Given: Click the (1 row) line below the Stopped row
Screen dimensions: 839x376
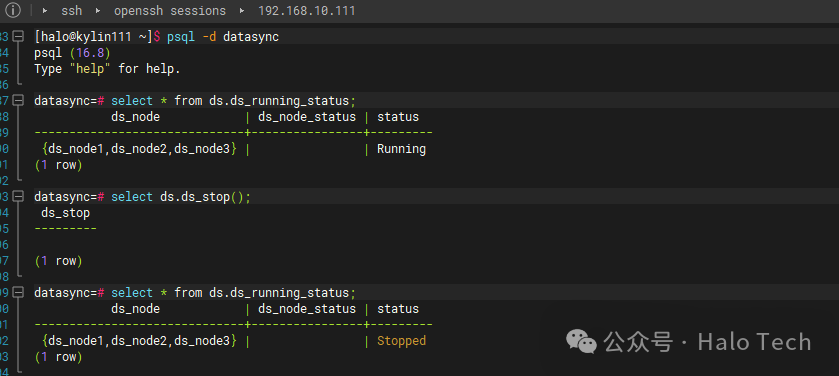Looking at the screenshot, I should 58,357.
